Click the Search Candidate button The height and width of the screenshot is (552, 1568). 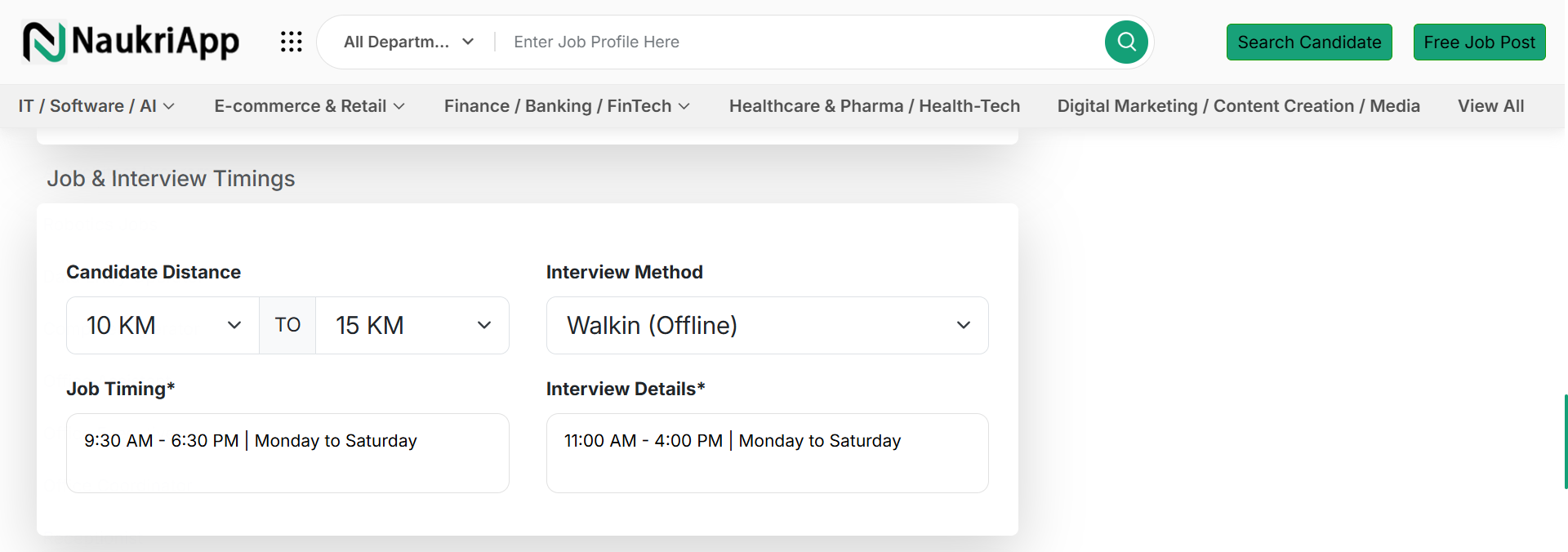coord(1309,42)
